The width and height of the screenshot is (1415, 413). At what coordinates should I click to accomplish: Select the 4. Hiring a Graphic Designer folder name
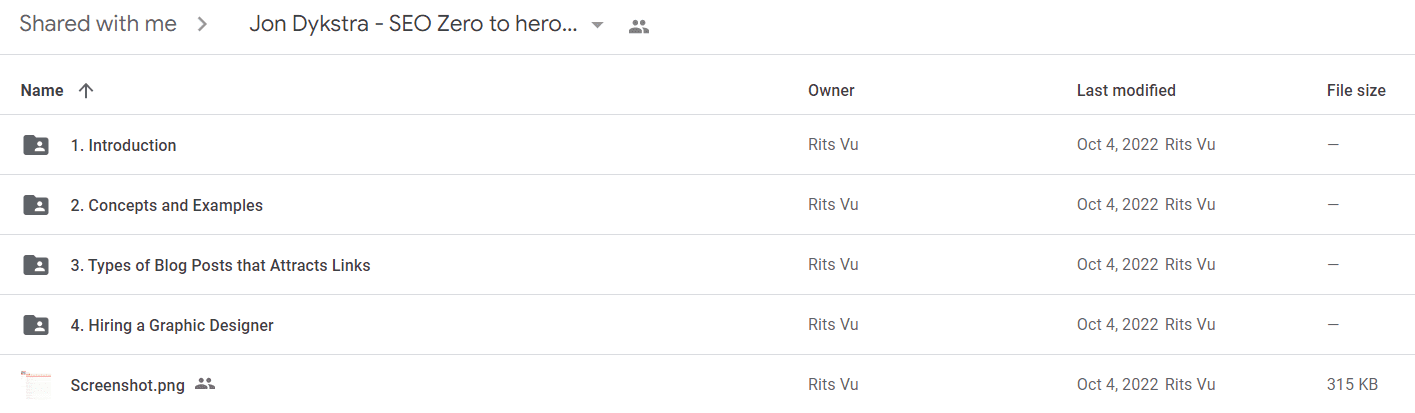[x=172, y=325]
